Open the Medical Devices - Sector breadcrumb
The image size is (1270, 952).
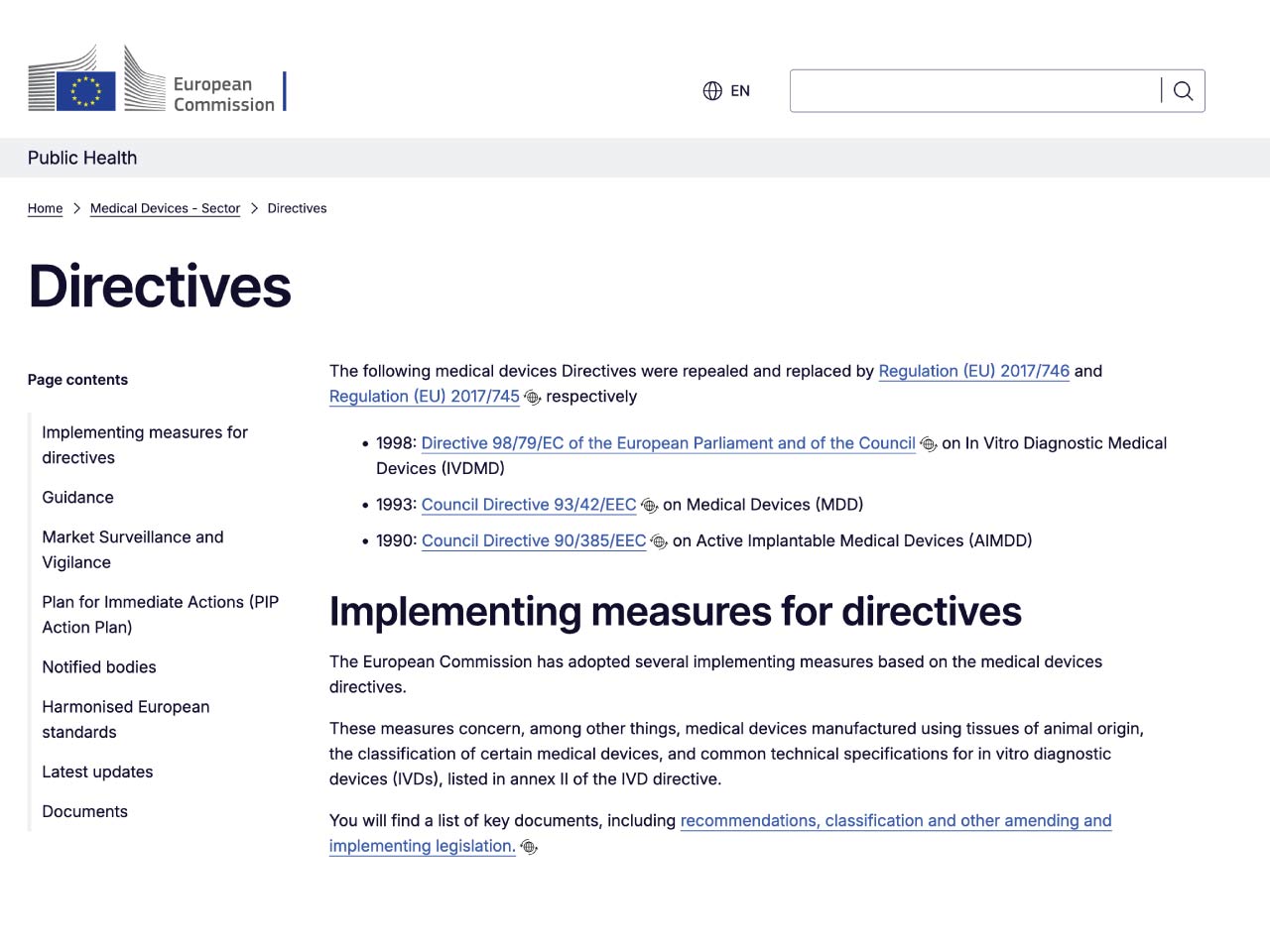165,208
